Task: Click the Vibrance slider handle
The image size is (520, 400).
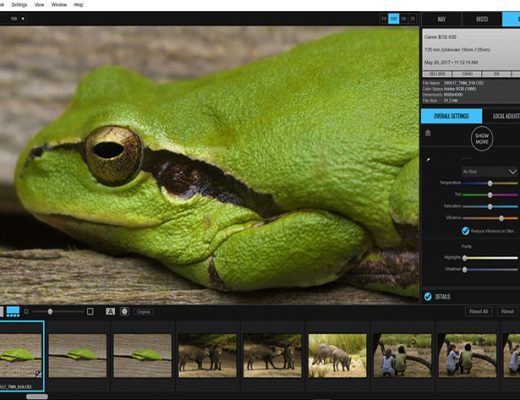Action: pos(501,218)
